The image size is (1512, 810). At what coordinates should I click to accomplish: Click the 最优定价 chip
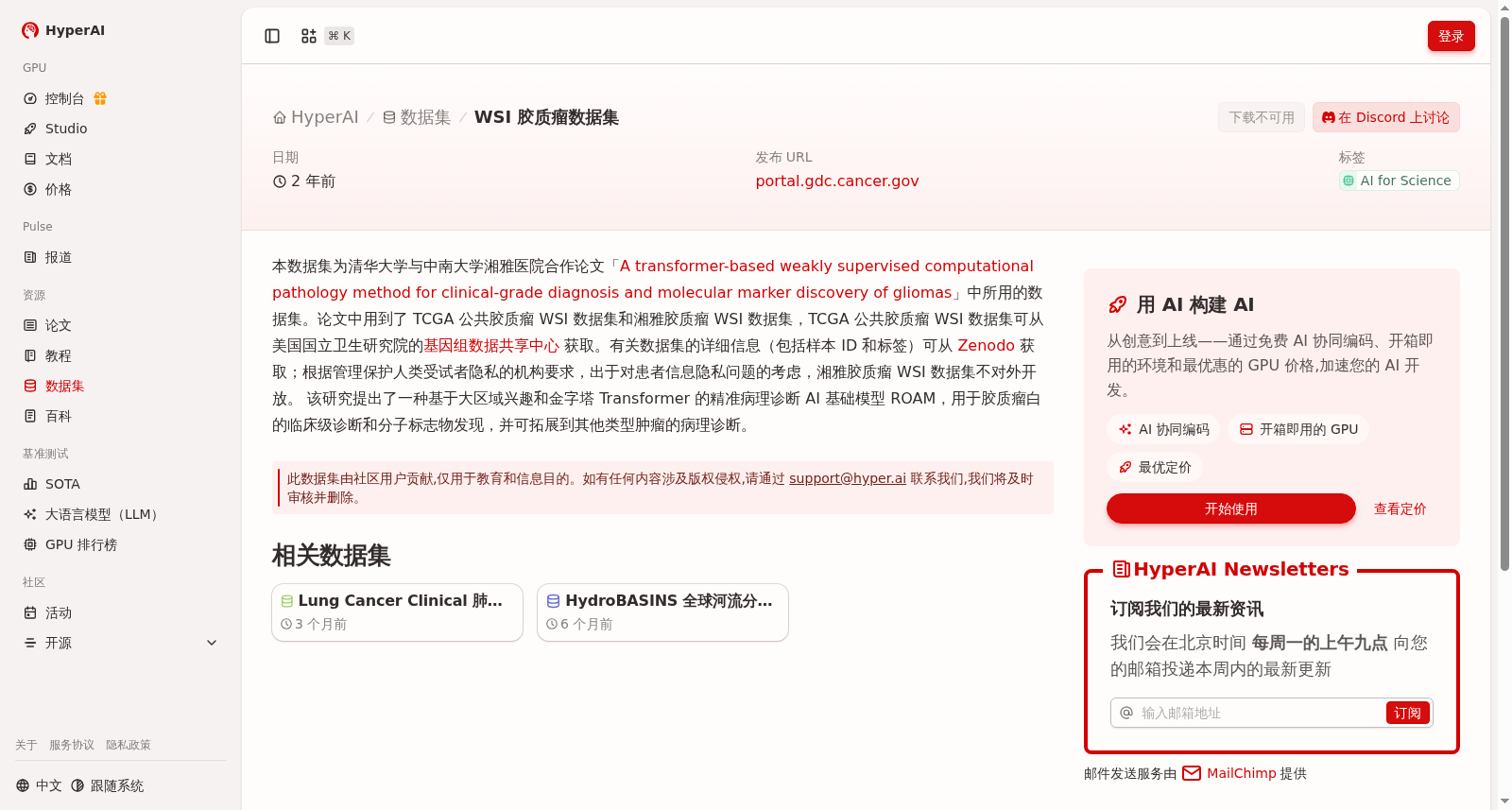coord(1155,467)
